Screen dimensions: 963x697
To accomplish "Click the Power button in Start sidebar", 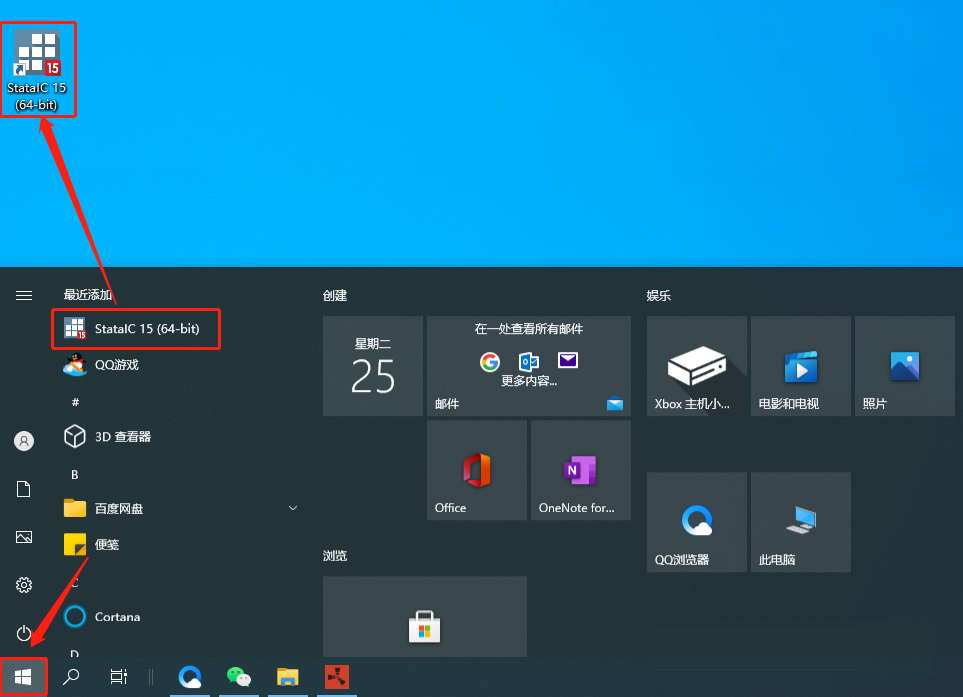I will [24, 633].
